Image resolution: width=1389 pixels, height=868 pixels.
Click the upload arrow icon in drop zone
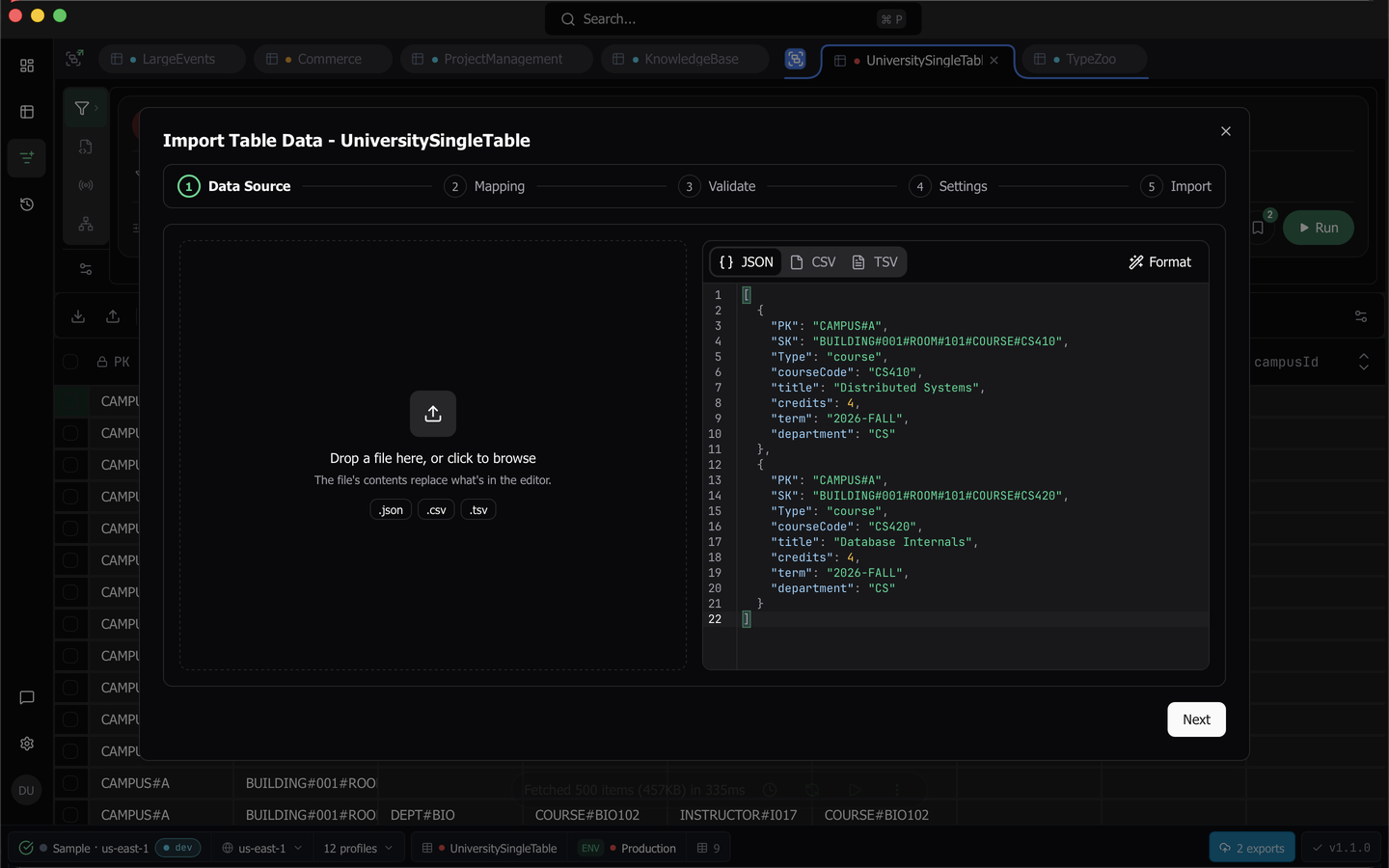433,414
